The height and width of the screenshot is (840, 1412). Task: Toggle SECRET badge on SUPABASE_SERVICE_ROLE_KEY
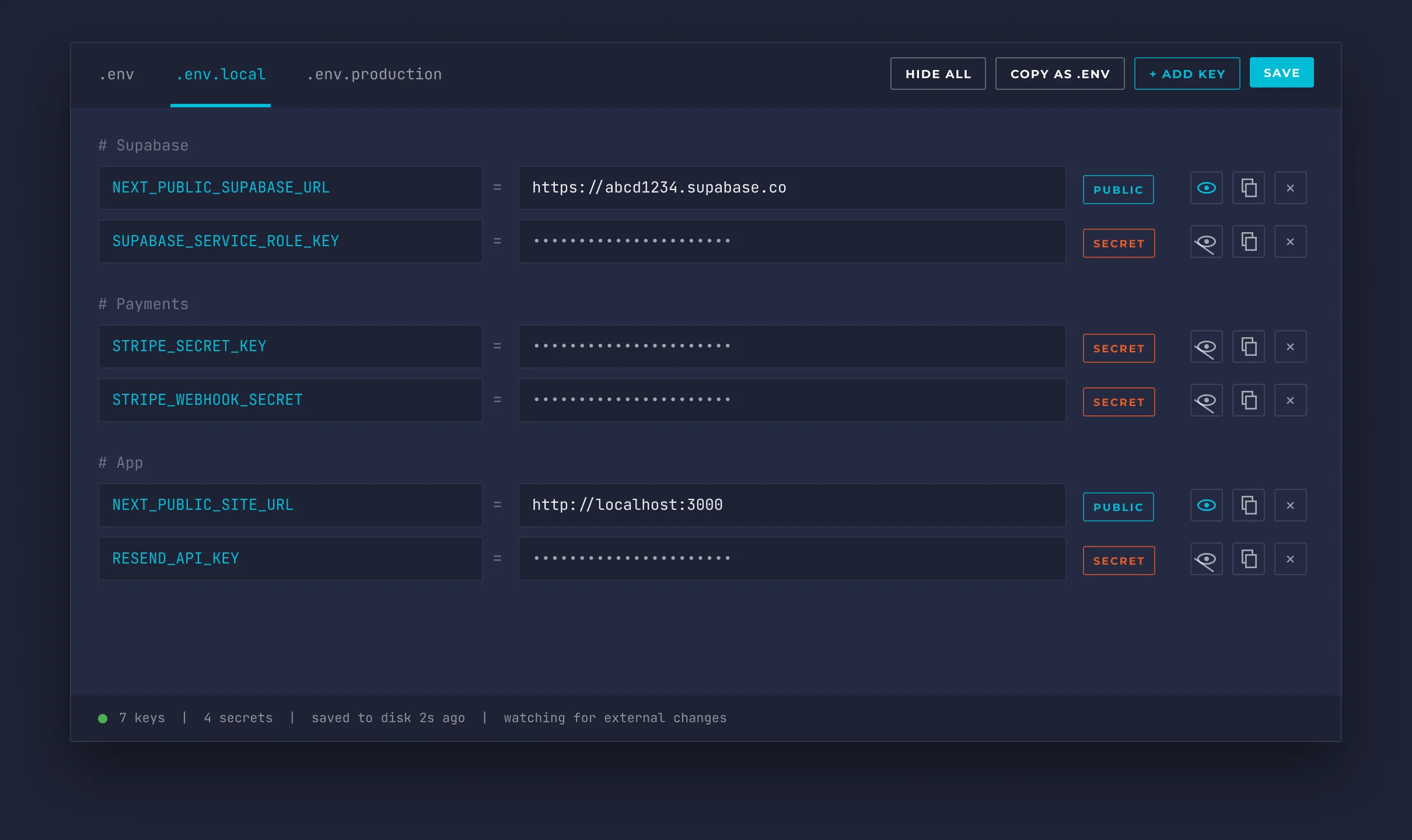click(1119, 243)
